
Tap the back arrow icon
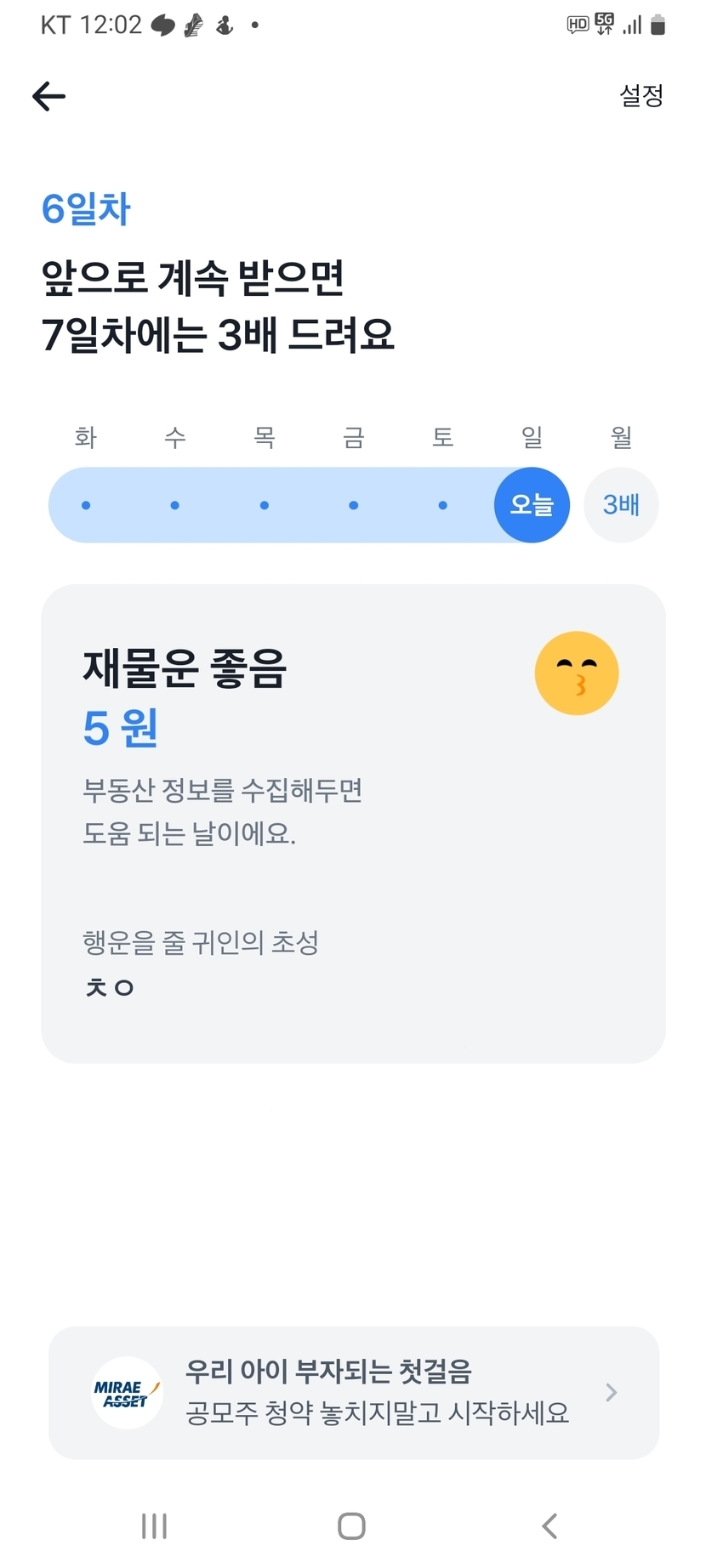(48, 96)
